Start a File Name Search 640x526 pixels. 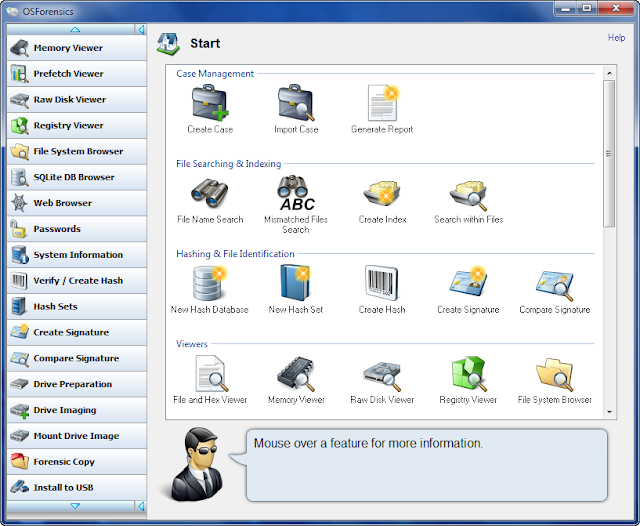(x=210, y=200)
